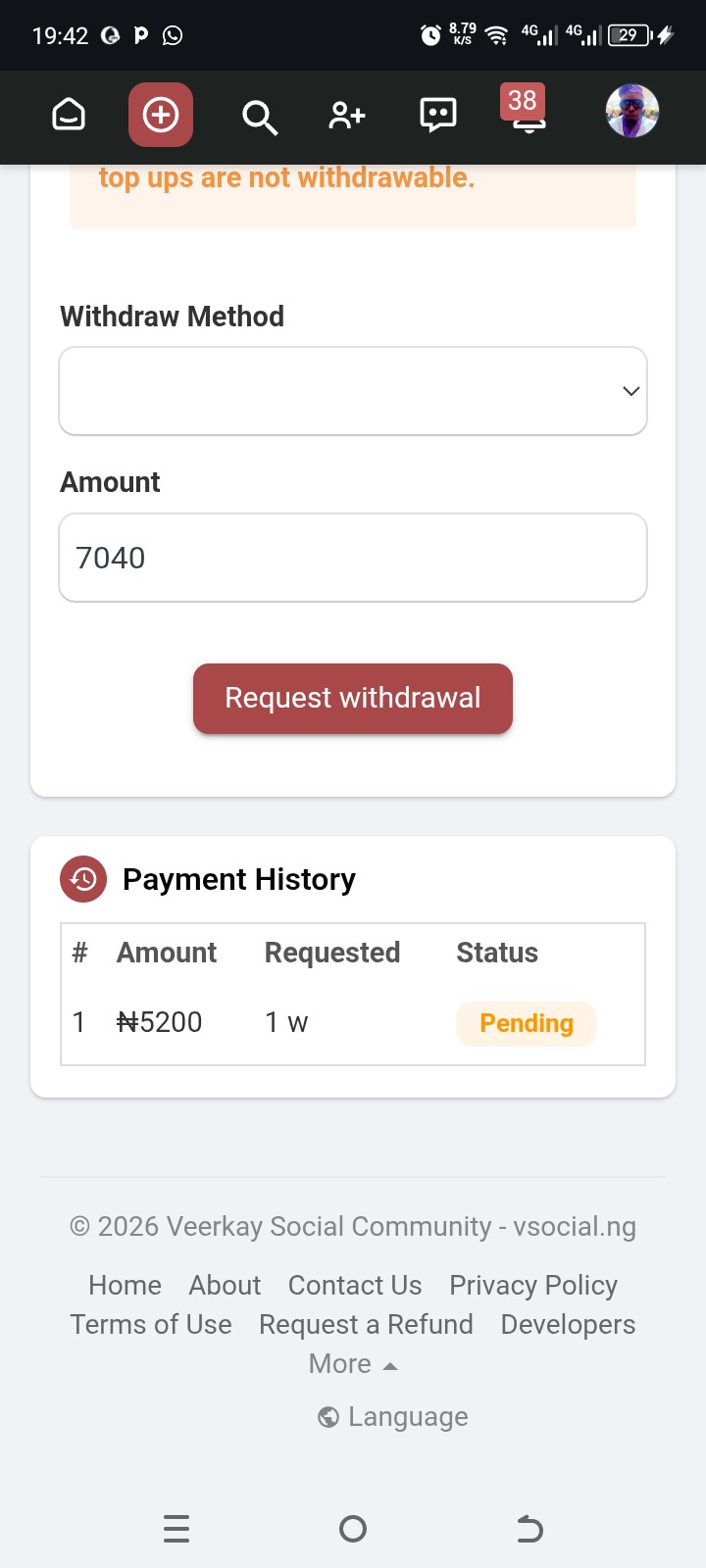The width and height of the screenshot is (706, 1568).
Task: Open the Request a Refund link
Action: 366,1324
